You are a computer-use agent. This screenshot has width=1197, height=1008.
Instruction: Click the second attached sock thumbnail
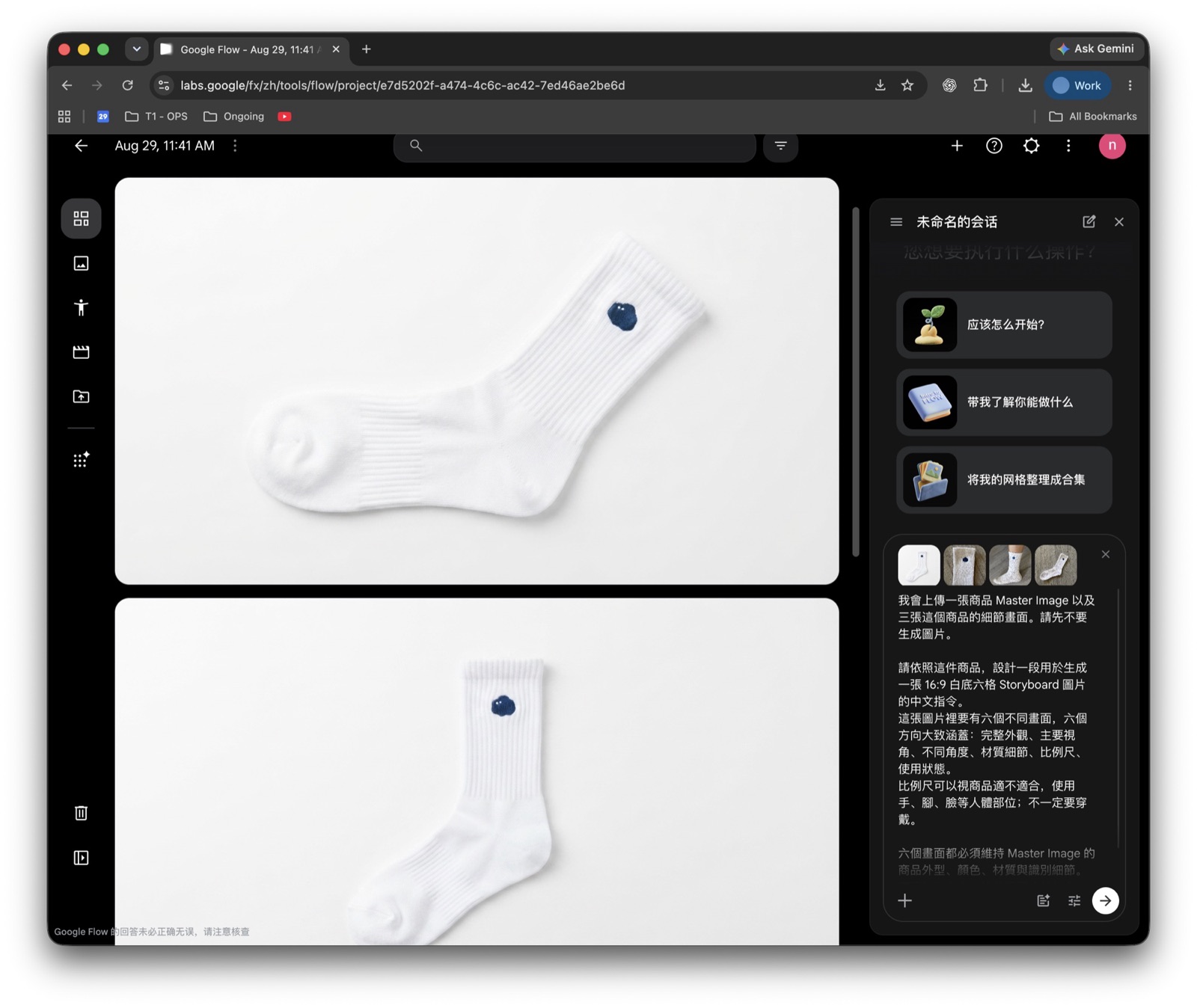click(964, 565)
